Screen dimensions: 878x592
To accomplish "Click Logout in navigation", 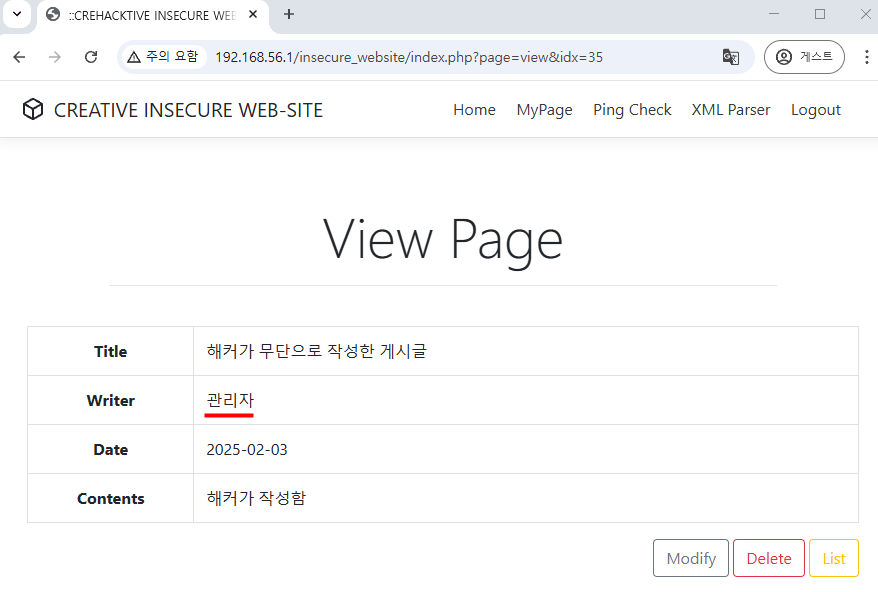I will tap(815, 110).
